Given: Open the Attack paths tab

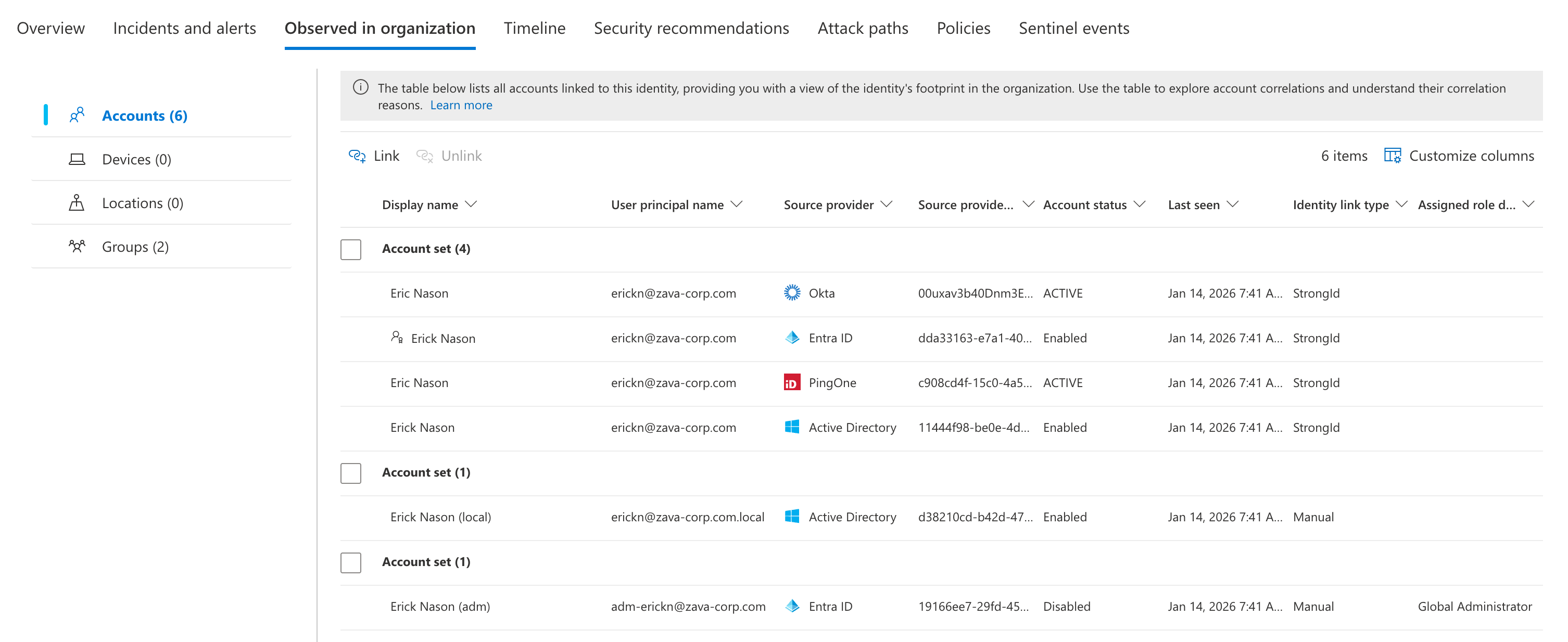Looking at the screenshot, I should point(862,28).
